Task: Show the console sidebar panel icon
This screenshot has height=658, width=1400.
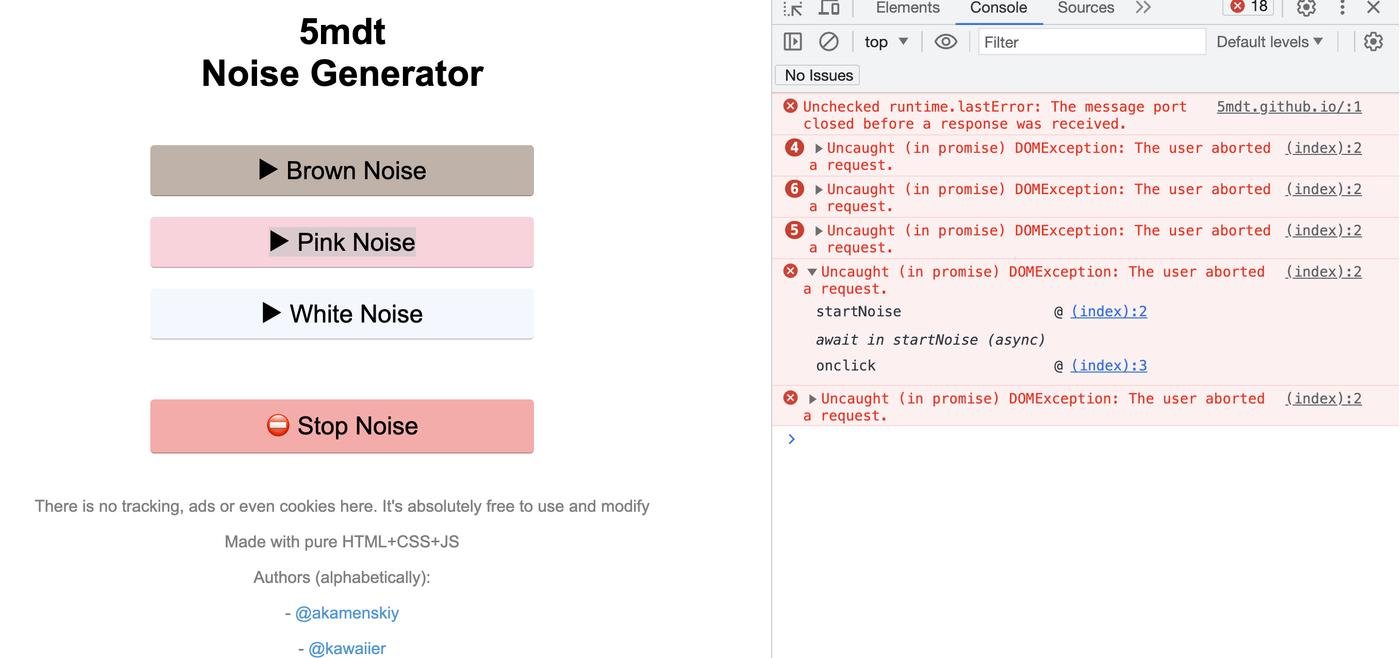Action: 793,42
